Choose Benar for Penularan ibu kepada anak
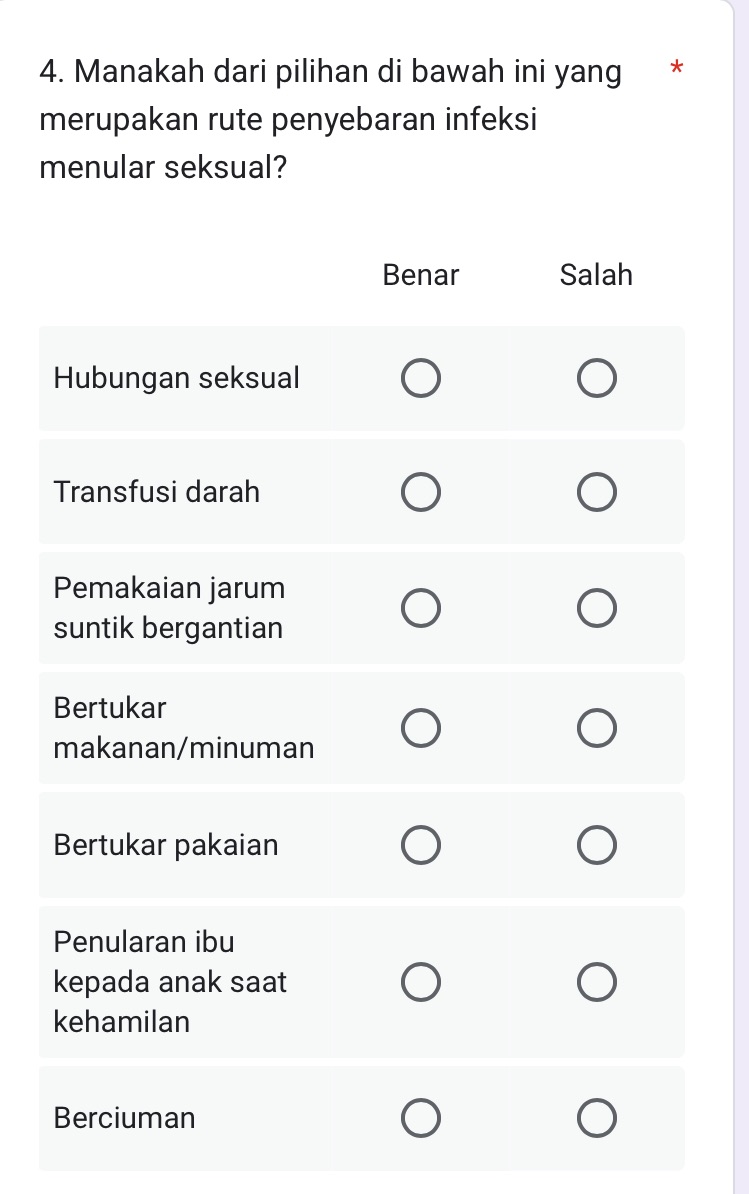 (x=420, y=981)
